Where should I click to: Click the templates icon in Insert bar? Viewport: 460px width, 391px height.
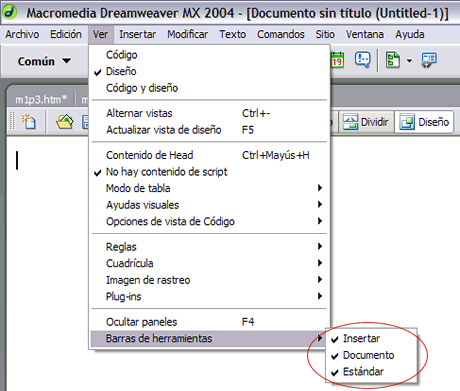[393, 60]
